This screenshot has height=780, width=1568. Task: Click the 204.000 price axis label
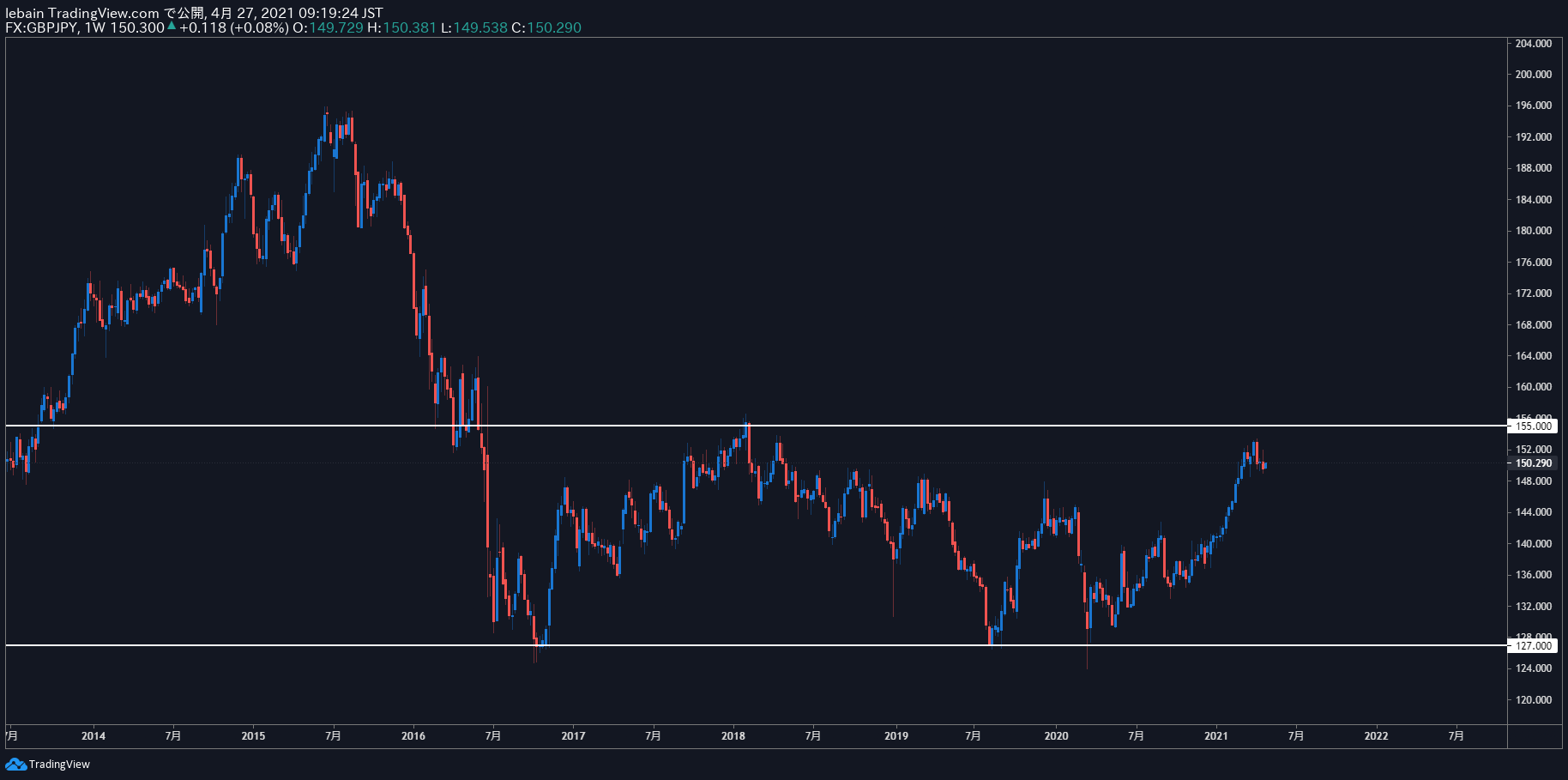coord(1533,44)
